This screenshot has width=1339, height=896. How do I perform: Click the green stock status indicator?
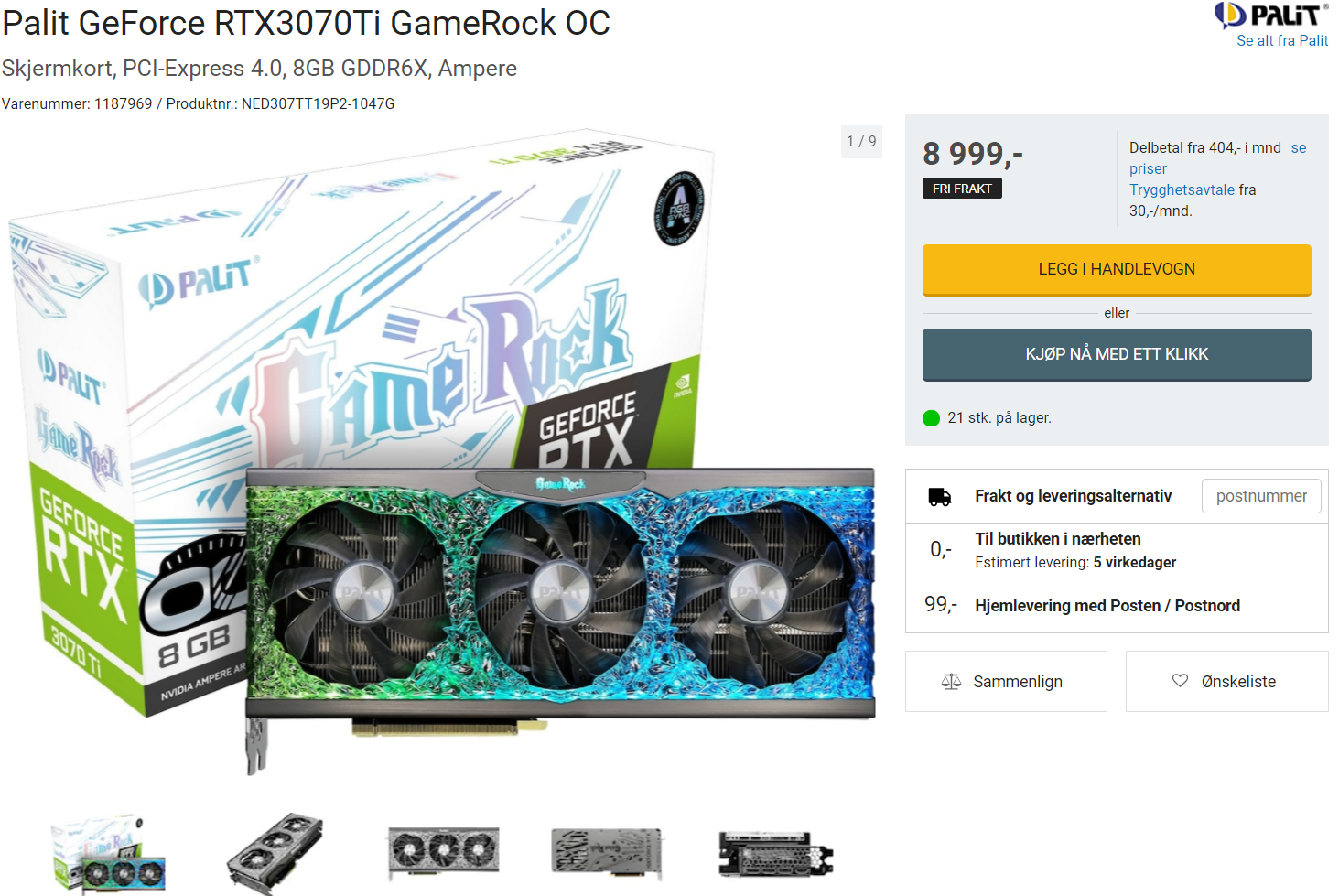pos(932,418)
